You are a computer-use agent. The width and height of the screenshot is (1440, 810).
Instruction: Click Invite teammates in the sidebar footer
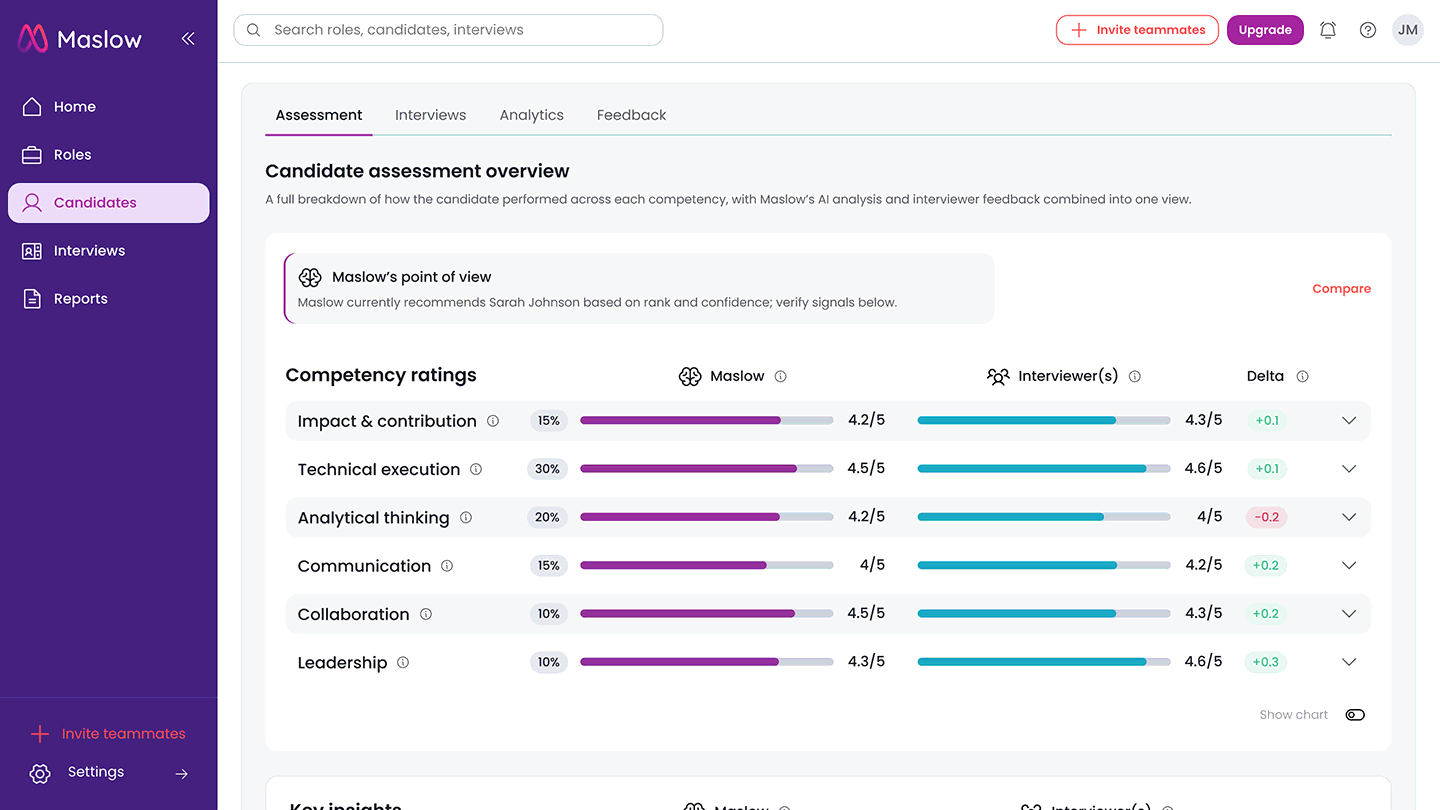point(108,734)
